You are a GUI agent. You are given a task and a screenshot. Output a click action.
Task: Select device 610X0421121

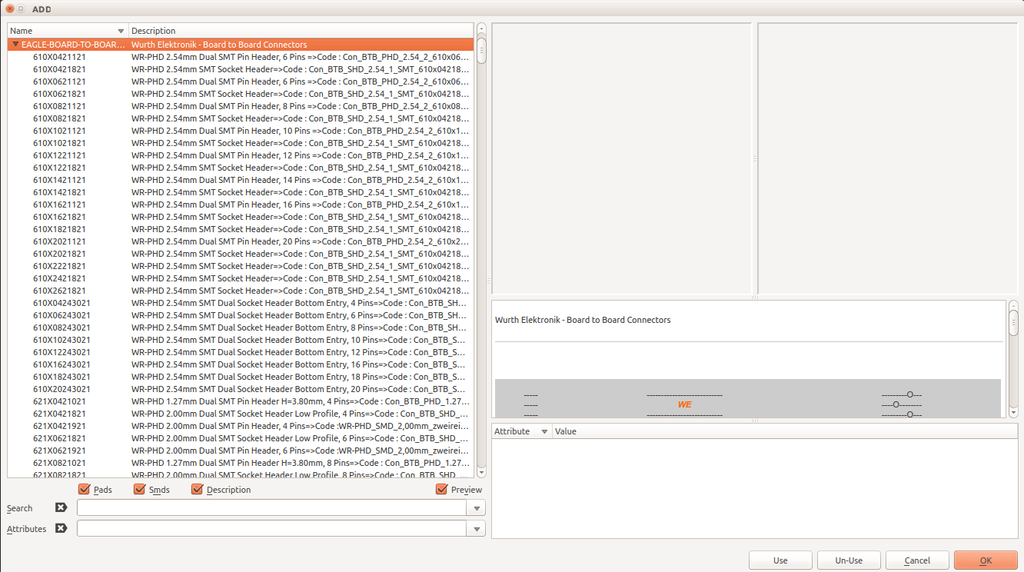pos(240,57)
